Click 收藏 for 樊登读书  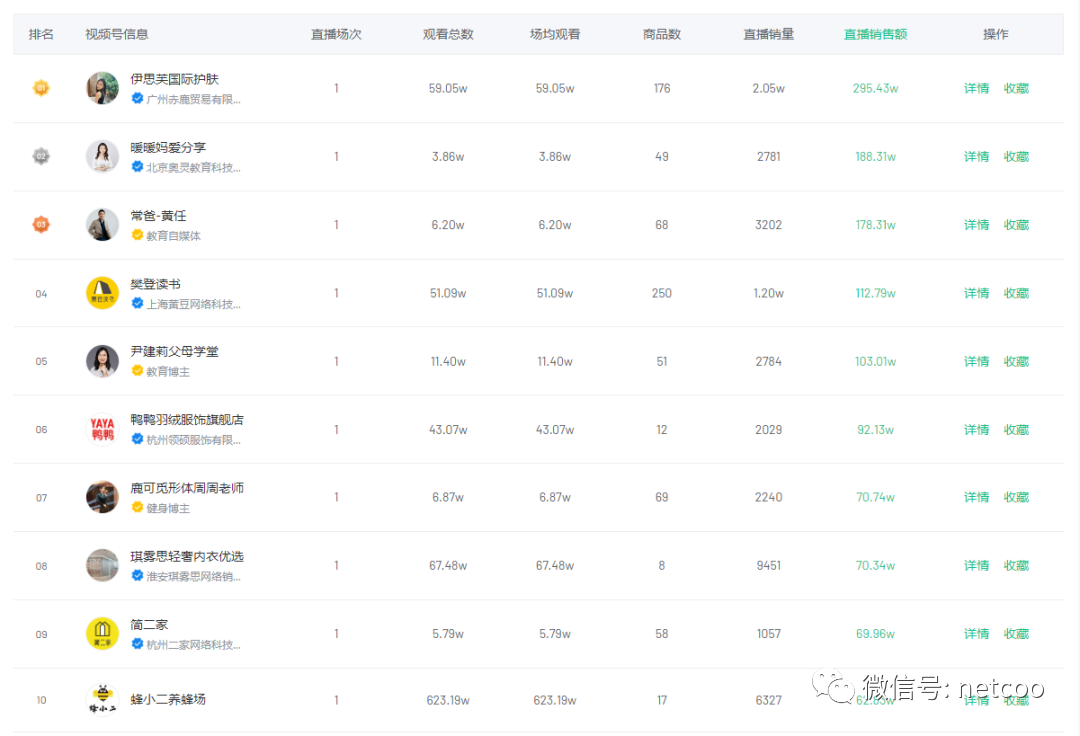(1016, 293)
